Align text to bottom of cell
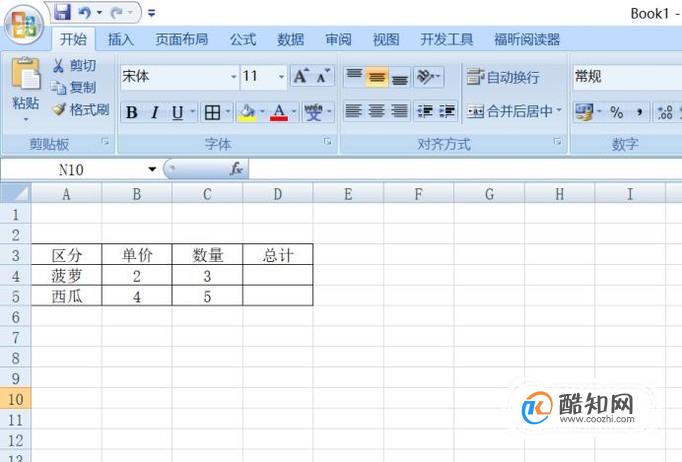The image size is (682, 462). click(400, 77)
